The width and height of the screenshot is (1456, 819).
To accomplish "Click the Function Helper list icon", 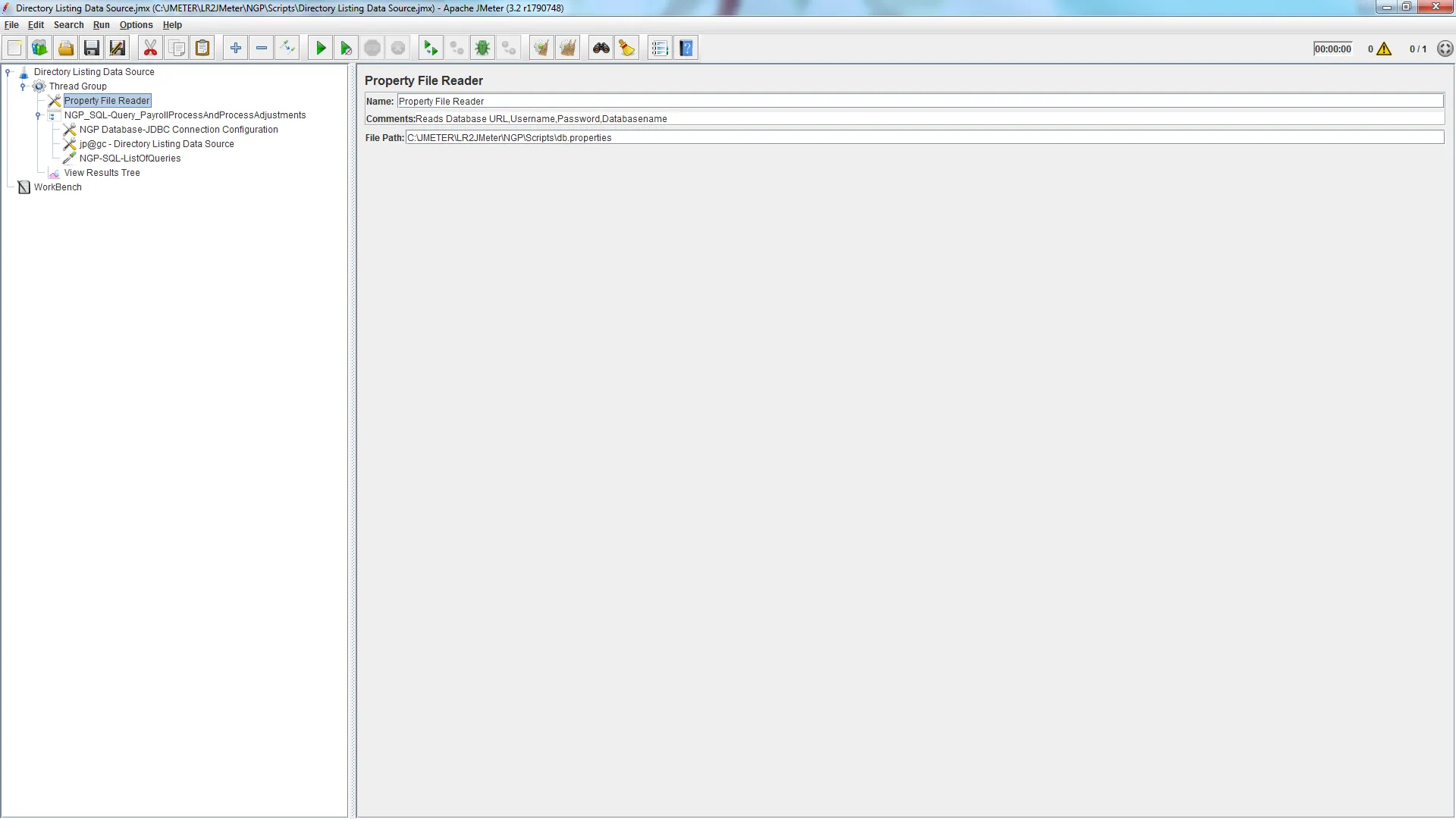I will coord(660,49).
